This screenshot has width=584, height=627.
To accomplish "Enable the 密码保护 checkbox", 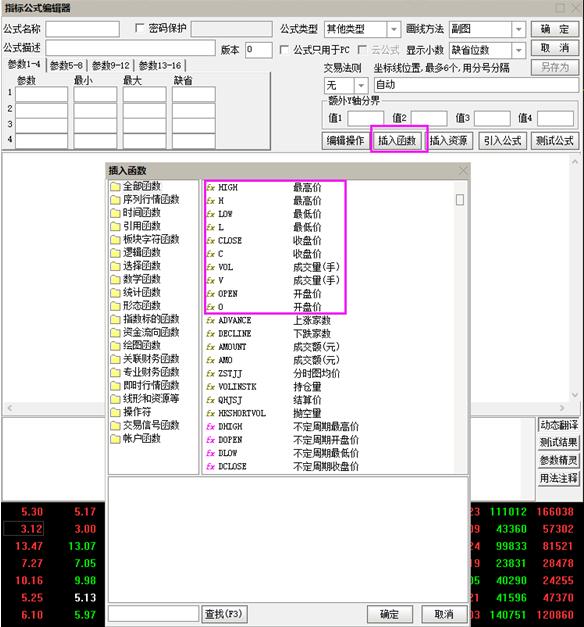I will [x=140, y=28].
